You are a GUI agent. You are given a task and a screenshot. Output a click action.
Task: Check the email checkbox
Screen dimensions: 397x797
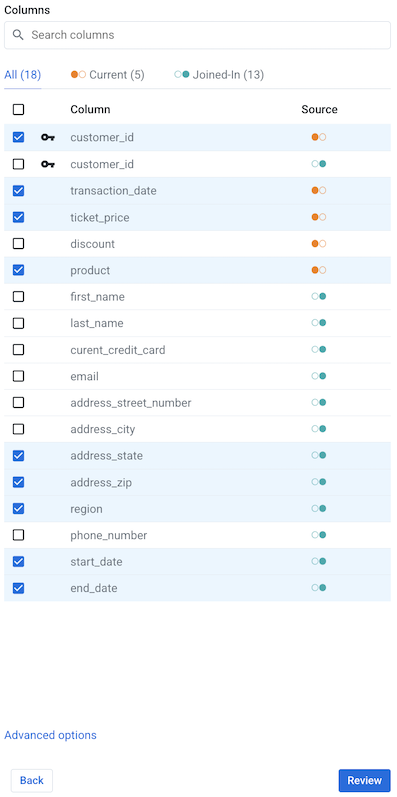(18, 376)
